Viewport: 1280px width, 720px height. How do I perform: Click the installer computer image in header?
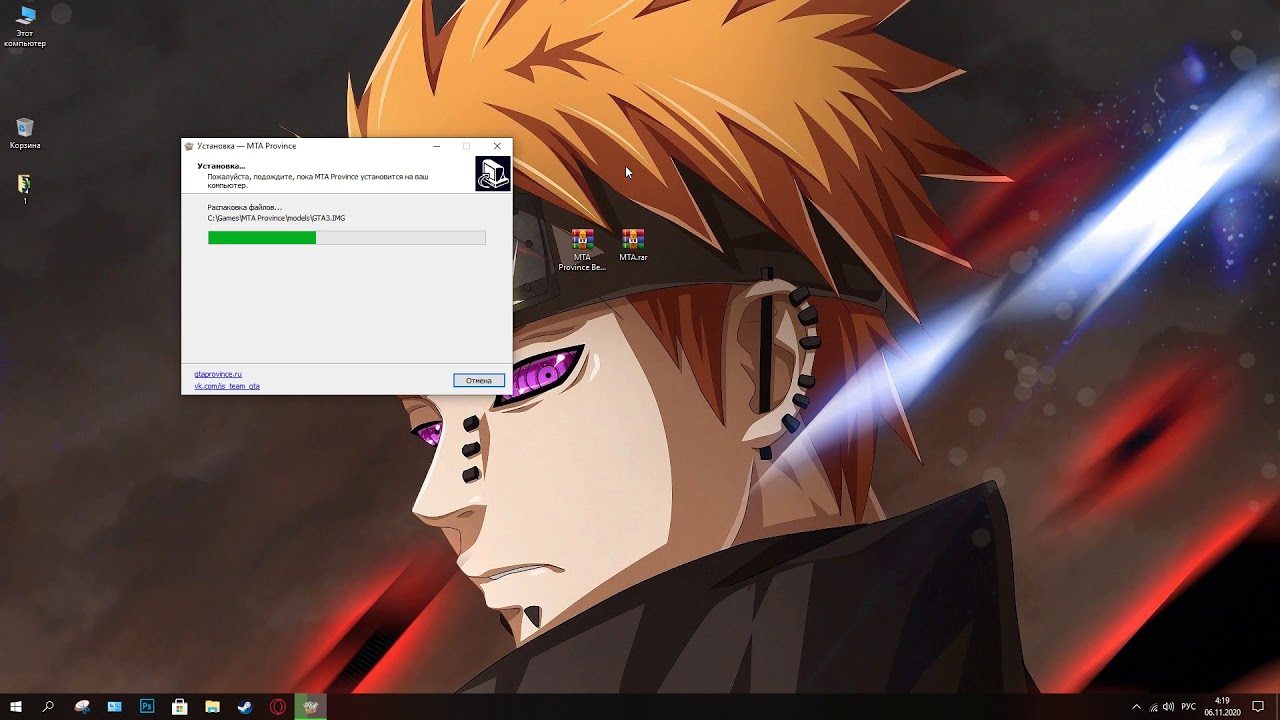[492, 173]
